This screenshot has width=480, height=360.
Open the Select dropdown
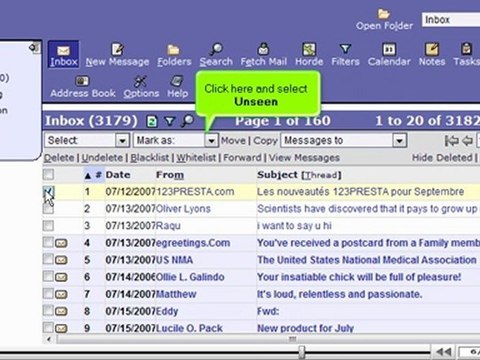click(87, 140)
